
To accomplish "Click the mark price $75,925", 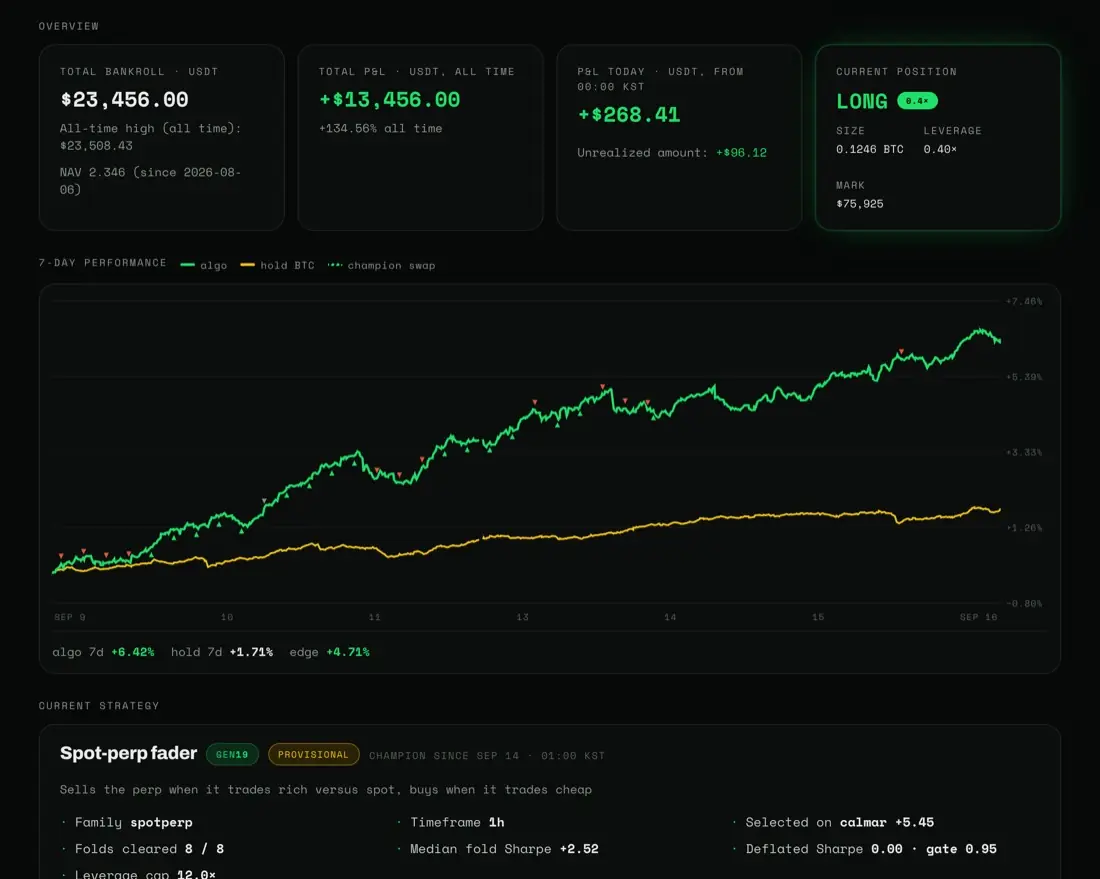I will click(859, 204).
